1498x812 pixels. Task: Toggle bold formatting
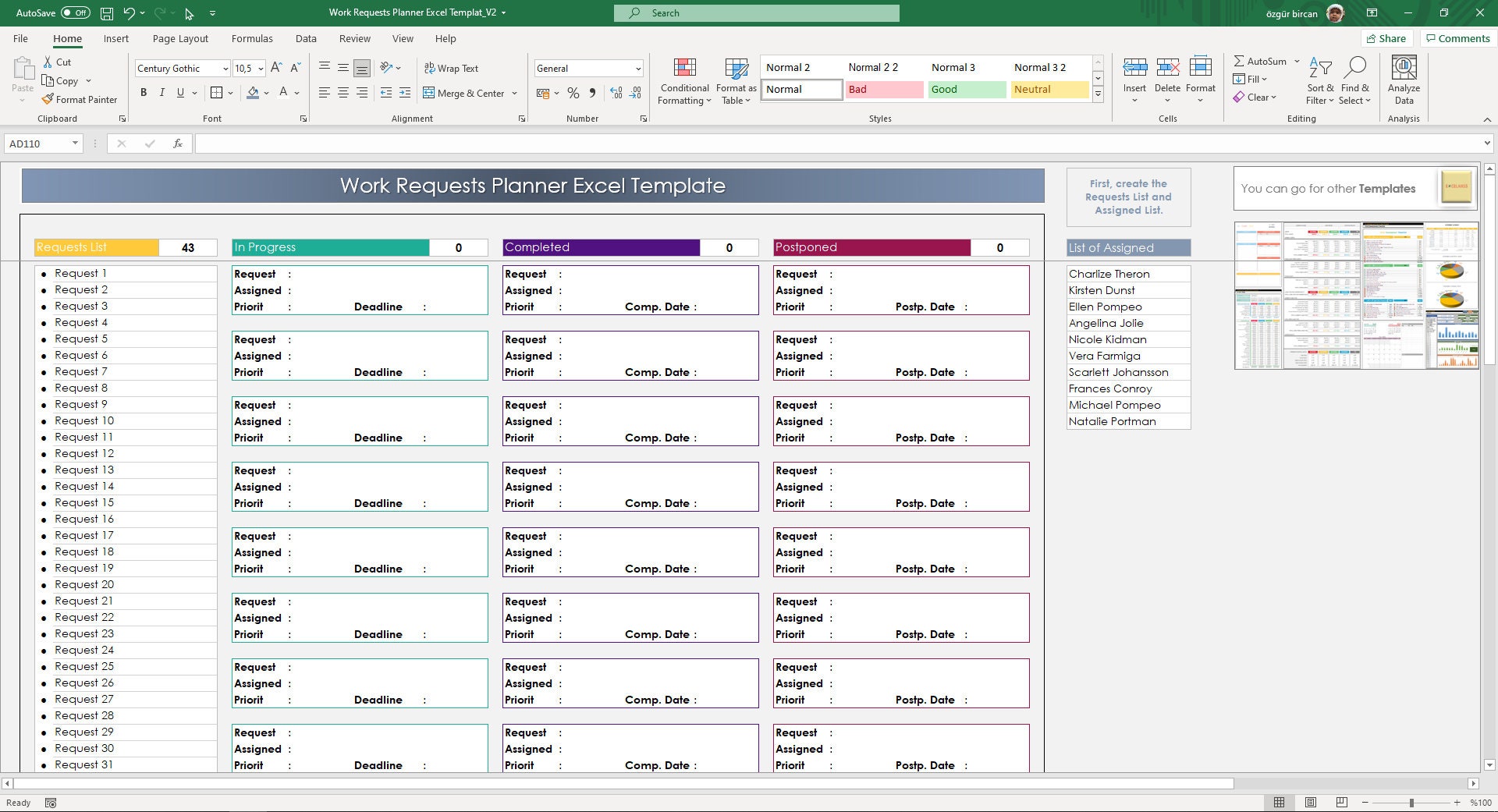143,92
